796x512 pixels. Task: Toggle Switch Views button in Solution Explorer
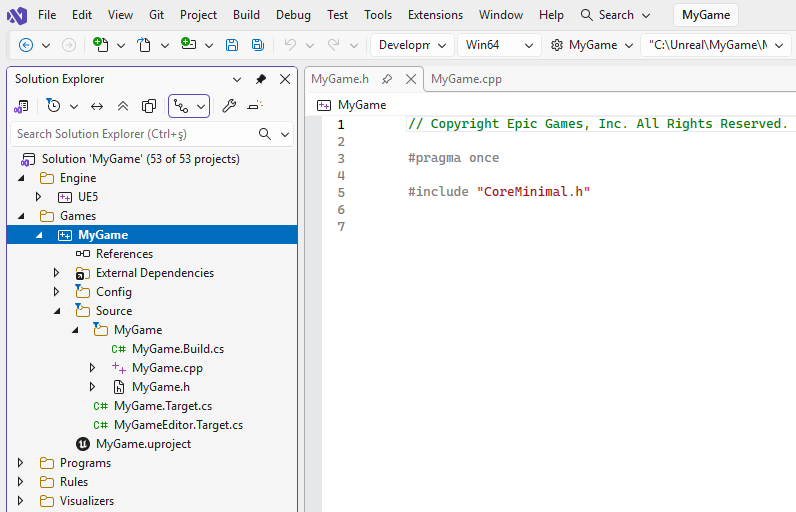pos(21,106)
